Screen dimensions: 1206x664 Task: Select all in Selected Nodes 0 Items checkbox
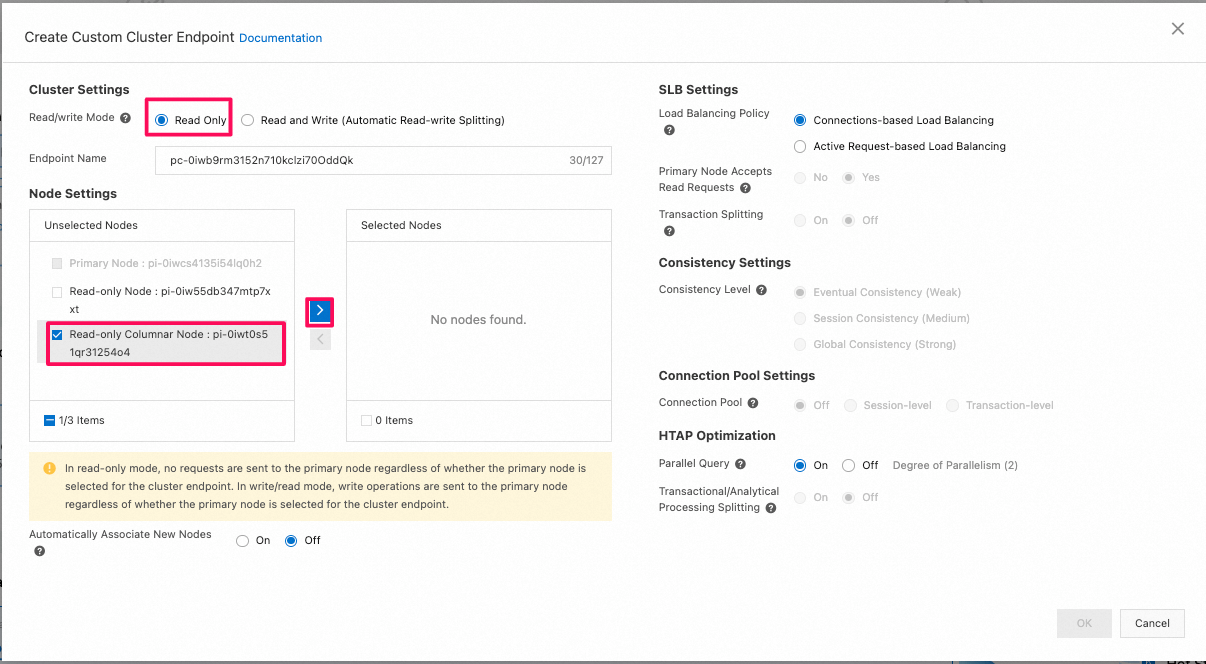tap(366, 421)
